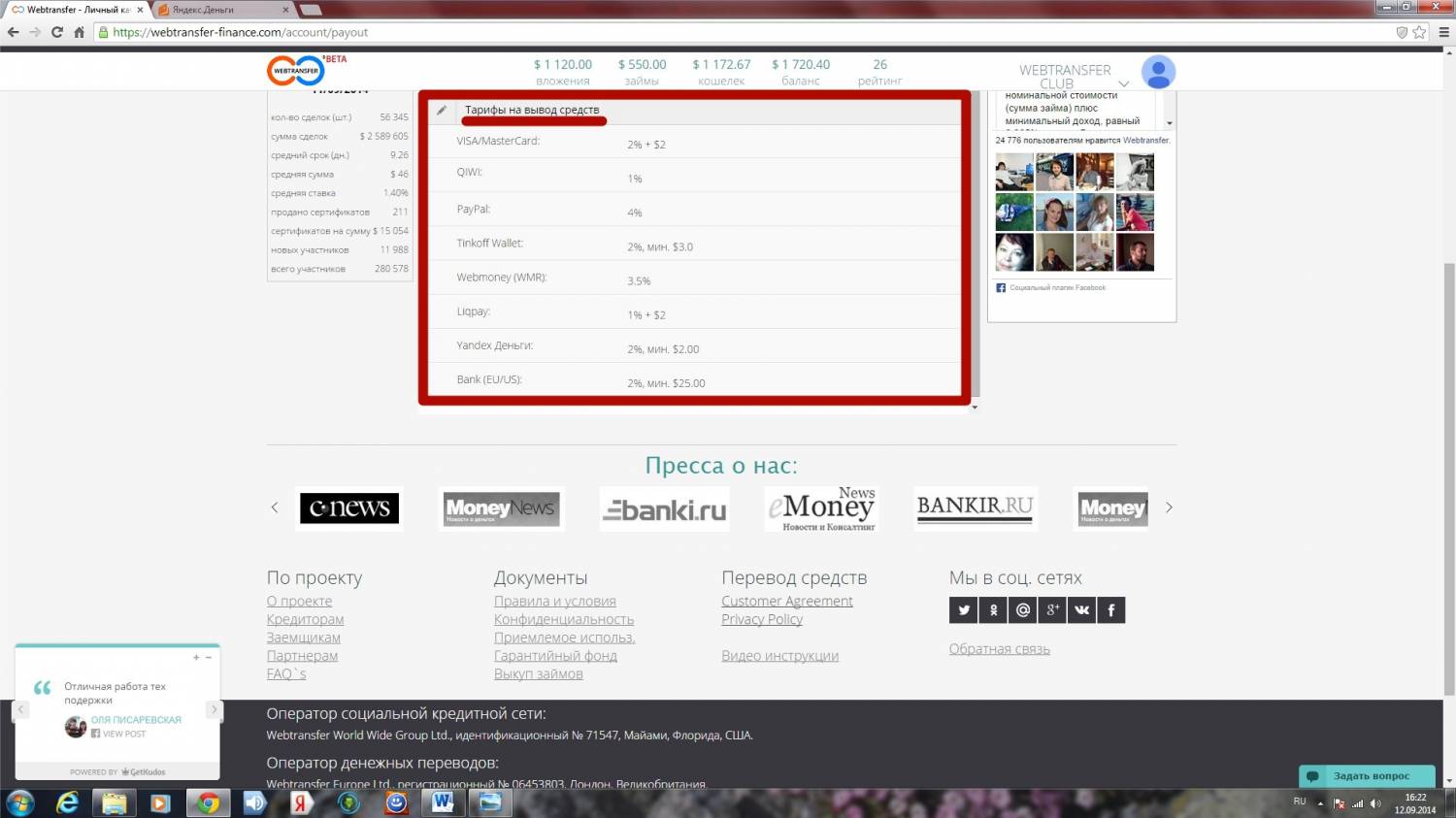
Task: Open the Партнерам link
Action: (302, 656)
